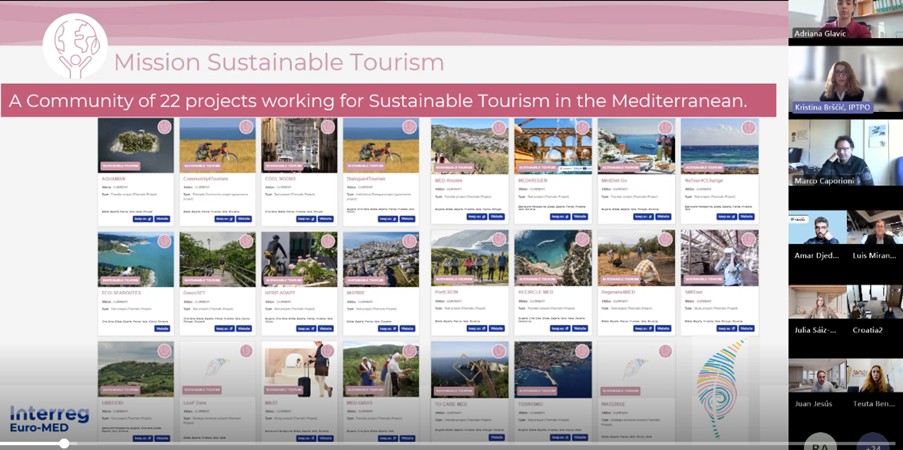Click the pink badge icon on AQUAMAN card
This screenshot has height=450, width=903.
point(164,127)
